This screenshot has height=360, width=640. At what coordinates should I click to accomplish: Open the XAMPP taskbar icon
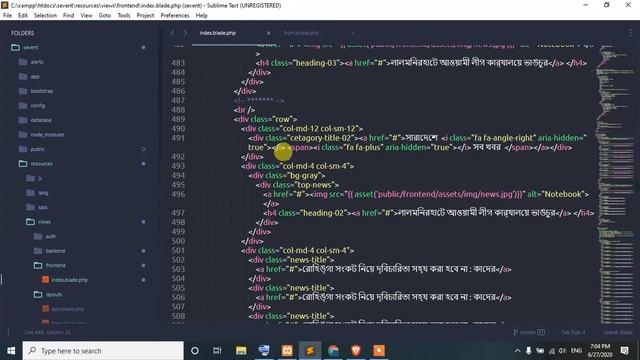tap(287, 351)
